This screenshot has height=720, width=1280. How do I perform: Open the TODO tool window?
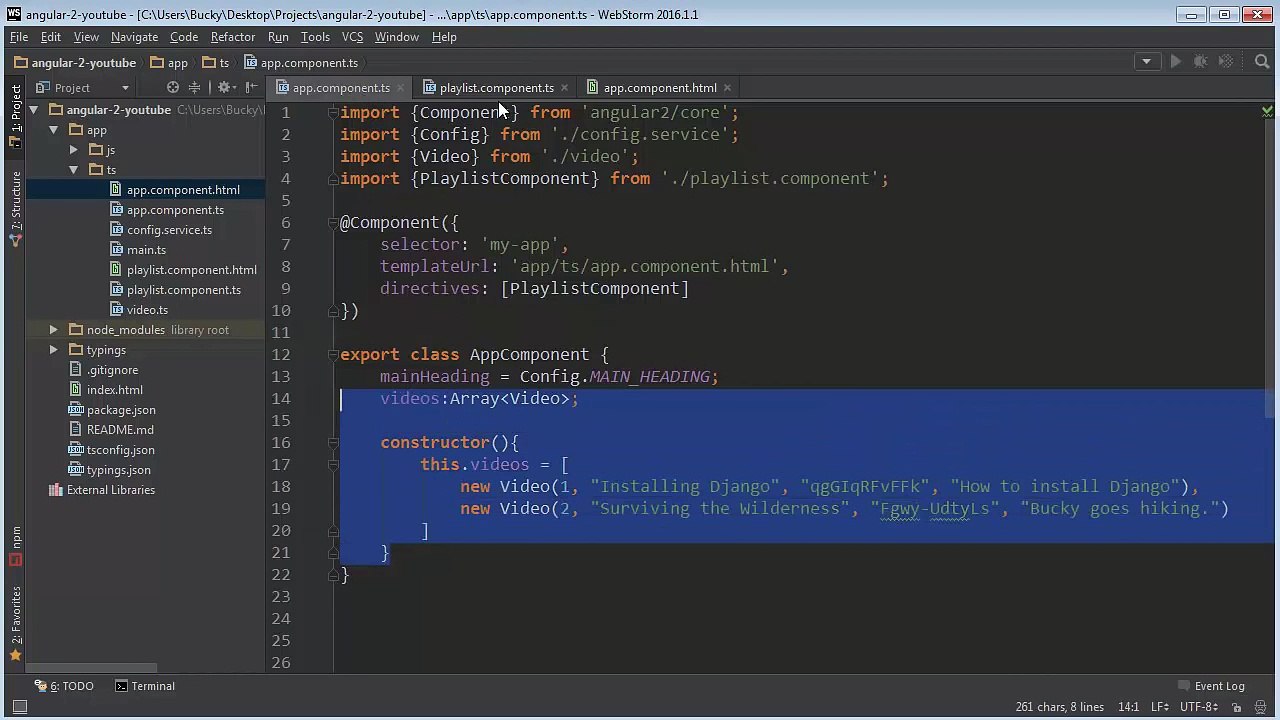[65, 686]
